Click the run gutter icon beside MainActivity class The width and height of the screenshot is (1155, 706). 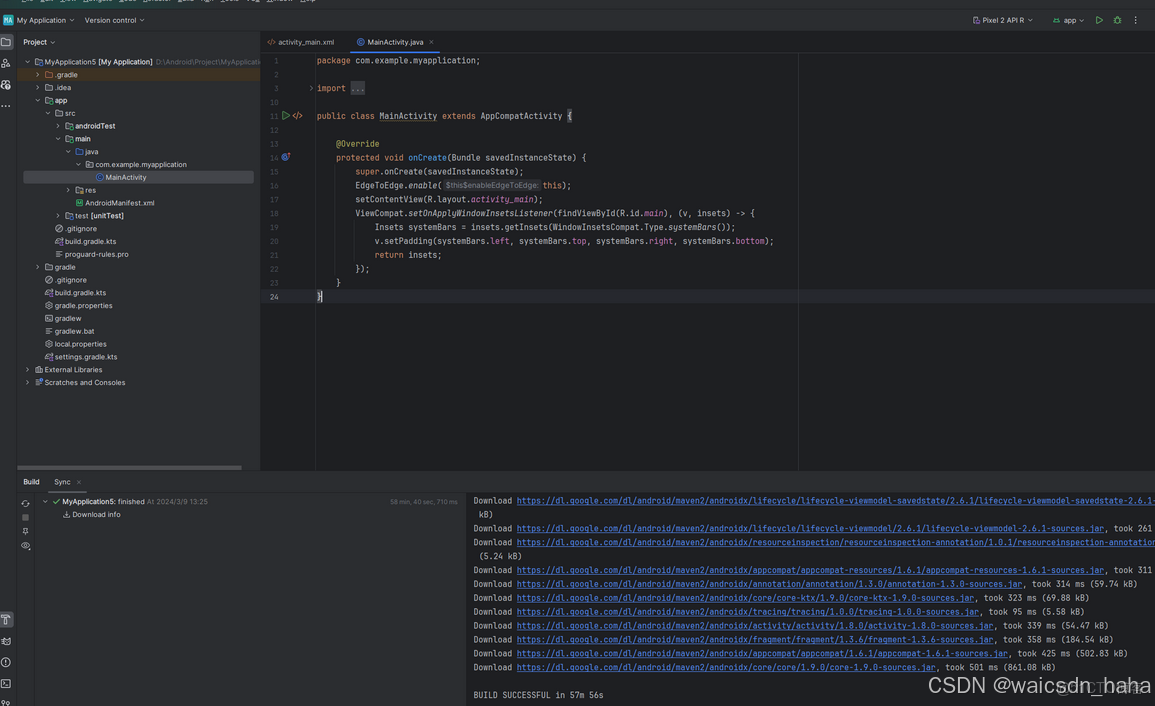pyautogui.click(x=286, y=116)
